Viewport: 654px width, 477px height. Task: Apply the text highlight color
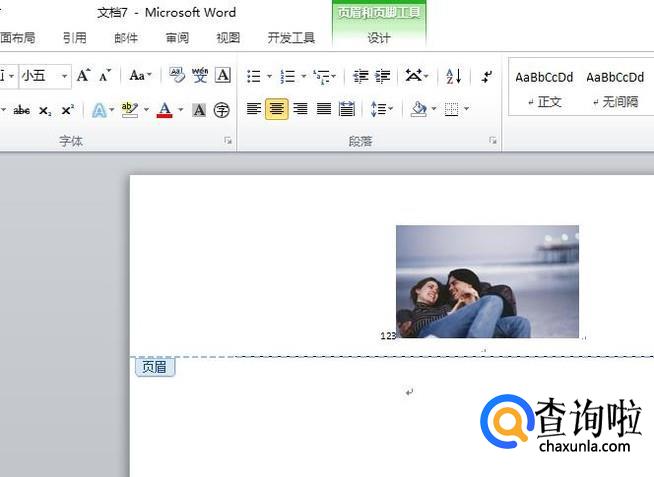tap(130, 110)
